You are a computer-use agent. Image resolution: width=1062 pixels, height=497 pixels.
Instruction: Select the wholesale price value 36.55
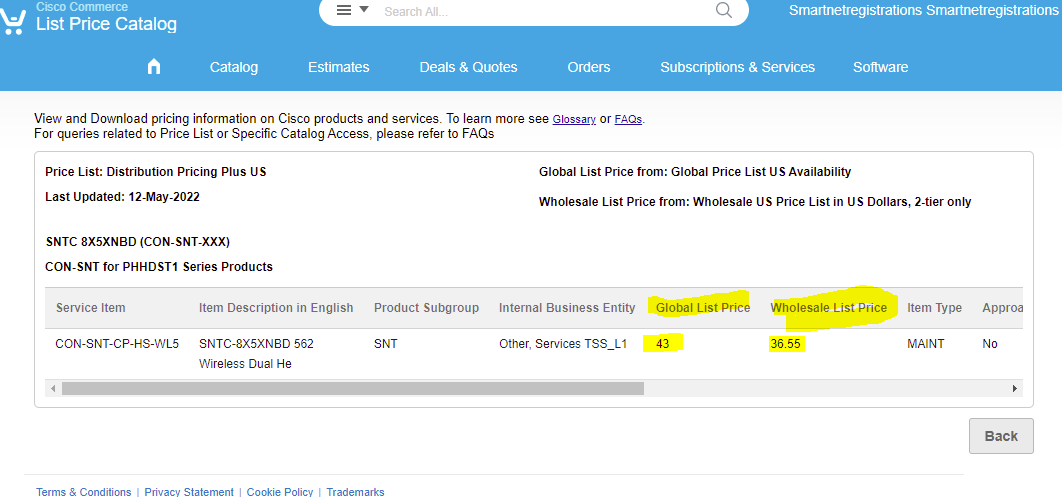coord(786,344)
